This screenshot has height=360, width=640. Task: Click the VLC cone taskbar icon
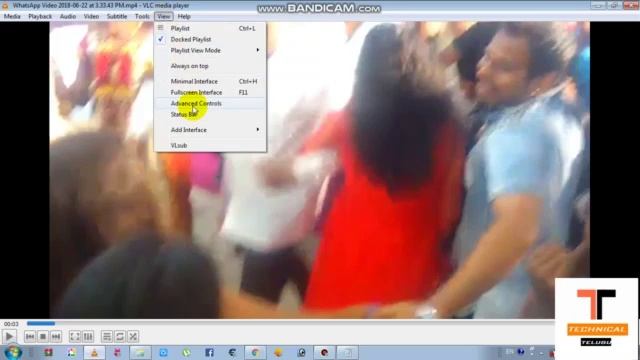click(94, 352)
